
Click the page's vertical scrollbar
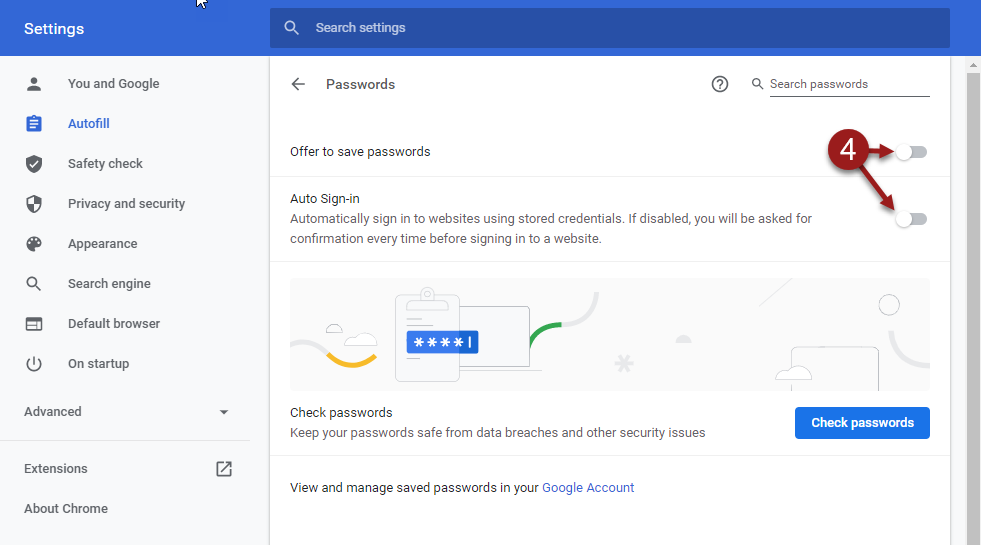tap(973, 300)
